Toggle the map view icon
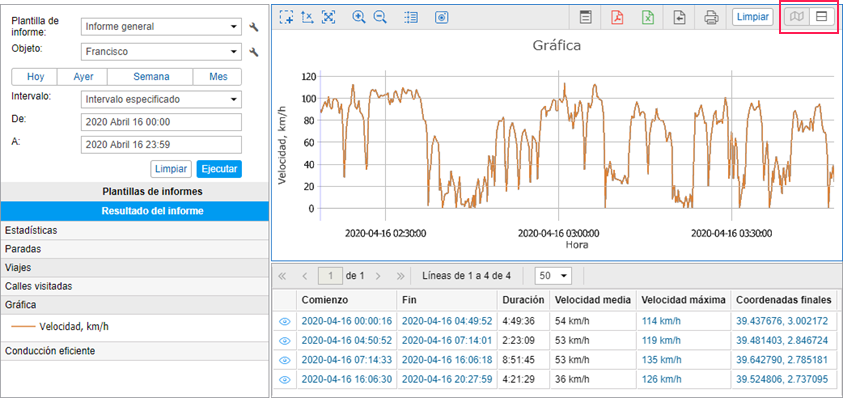Viewport: 843px width, 398px height. 797,17
